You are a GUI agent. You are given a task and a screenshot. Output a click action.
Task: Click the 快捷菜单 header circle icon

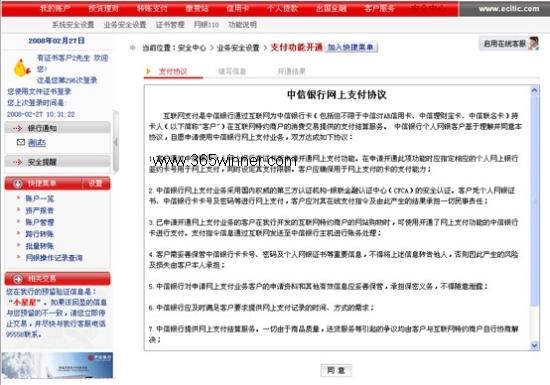coord(18,184)
